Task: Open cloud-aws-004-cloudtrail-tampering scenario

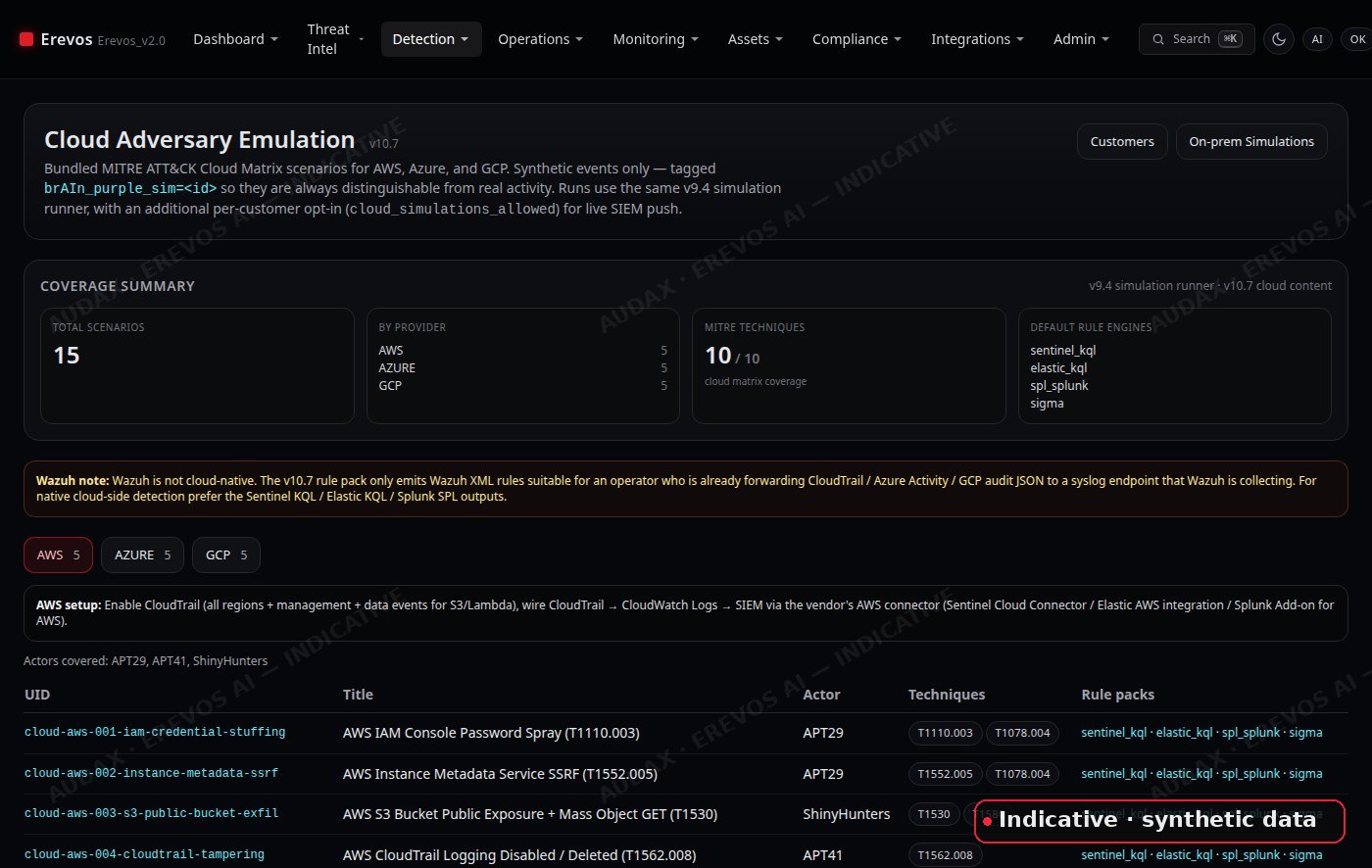Action: (144, 854)
